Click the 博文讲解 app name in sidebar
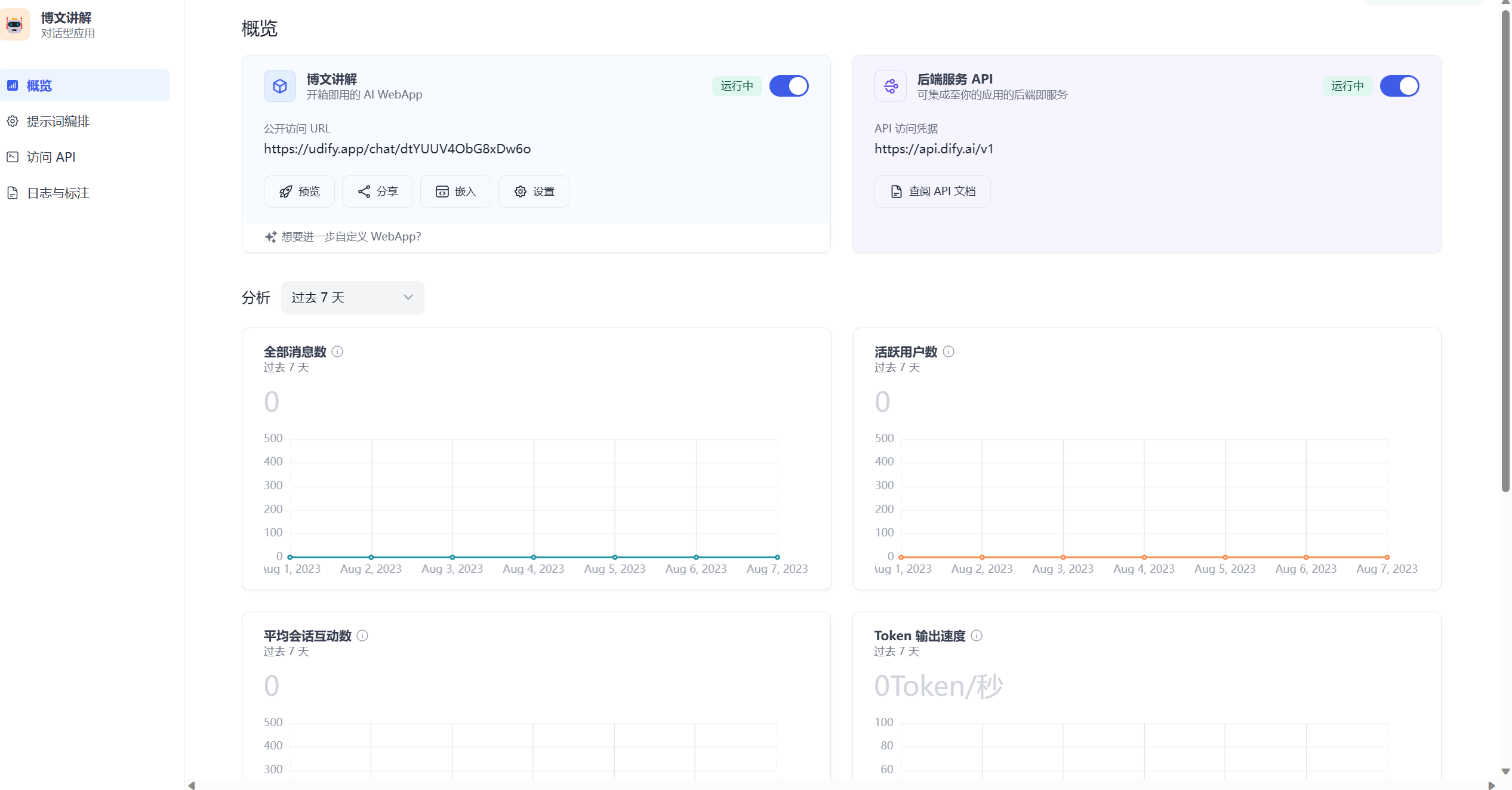1512x790 pixels. (66, 18)
